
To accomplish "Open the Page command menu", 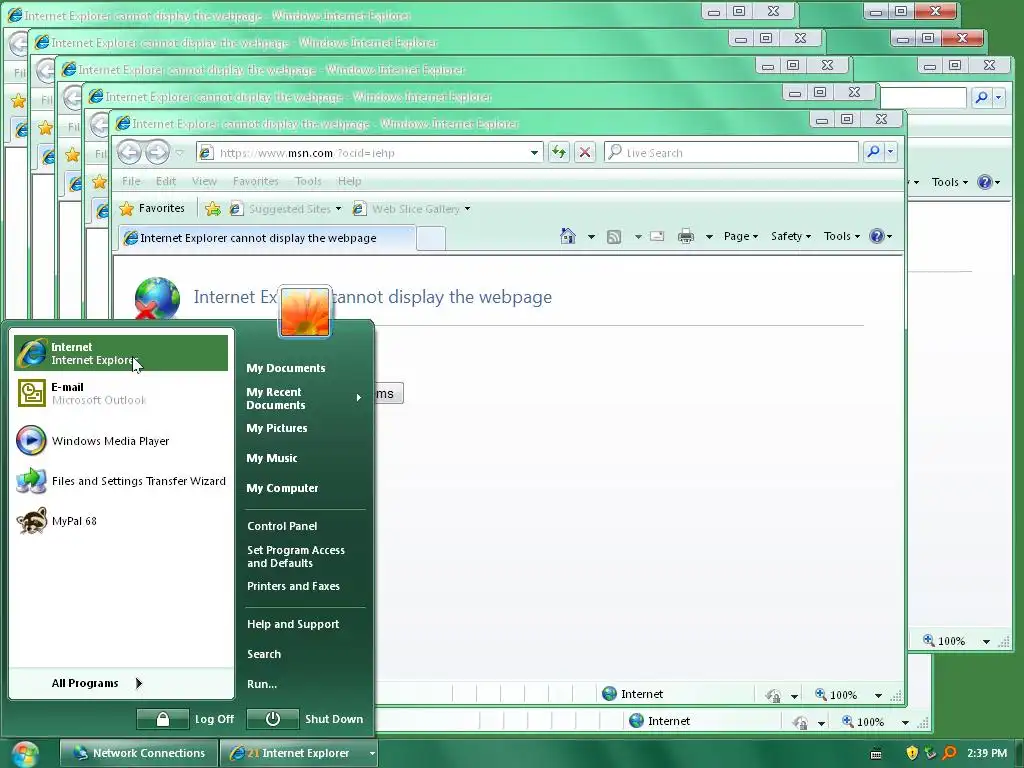I will click(x=741, y=236).
